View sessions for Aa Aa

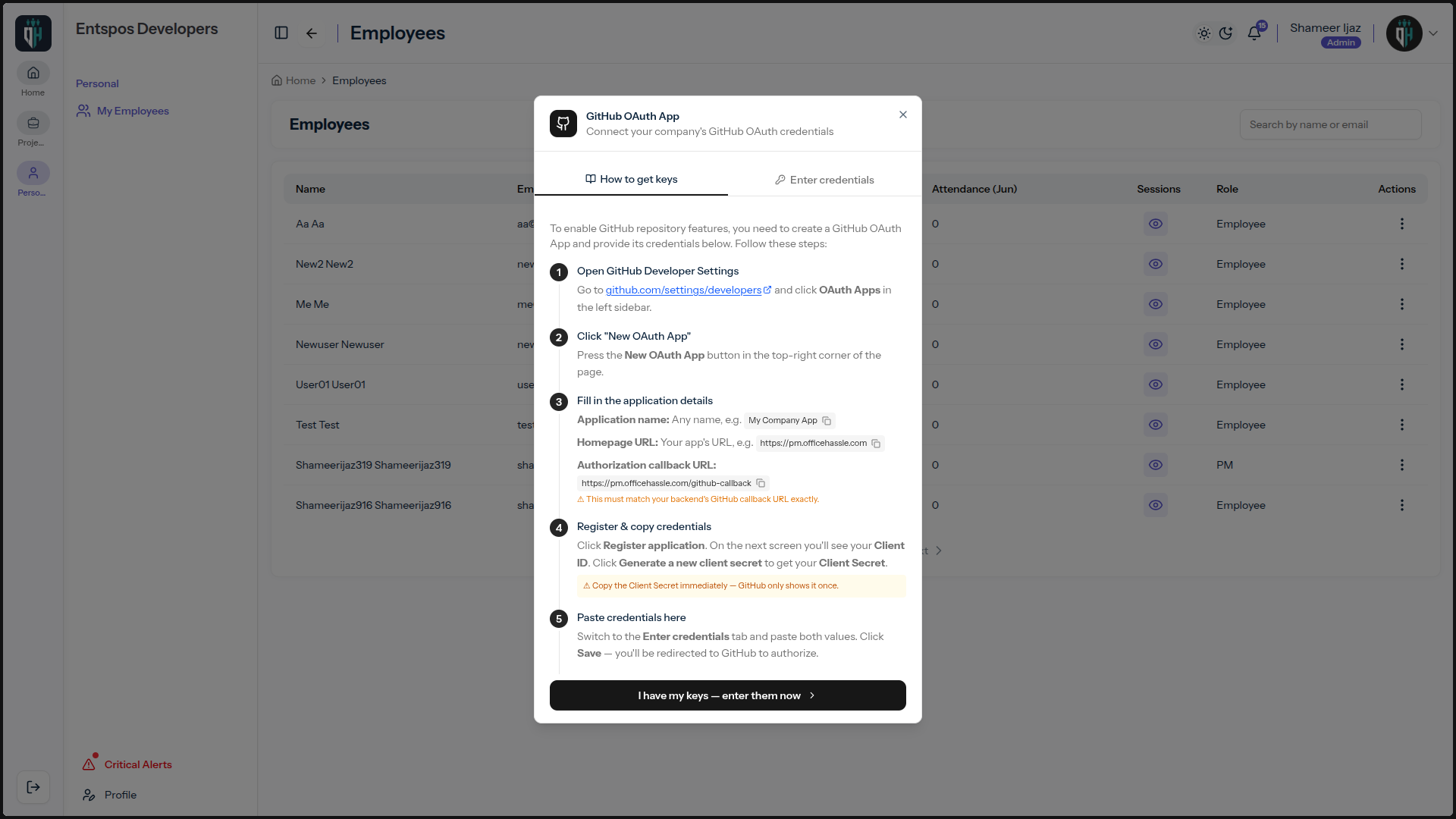1156,224
